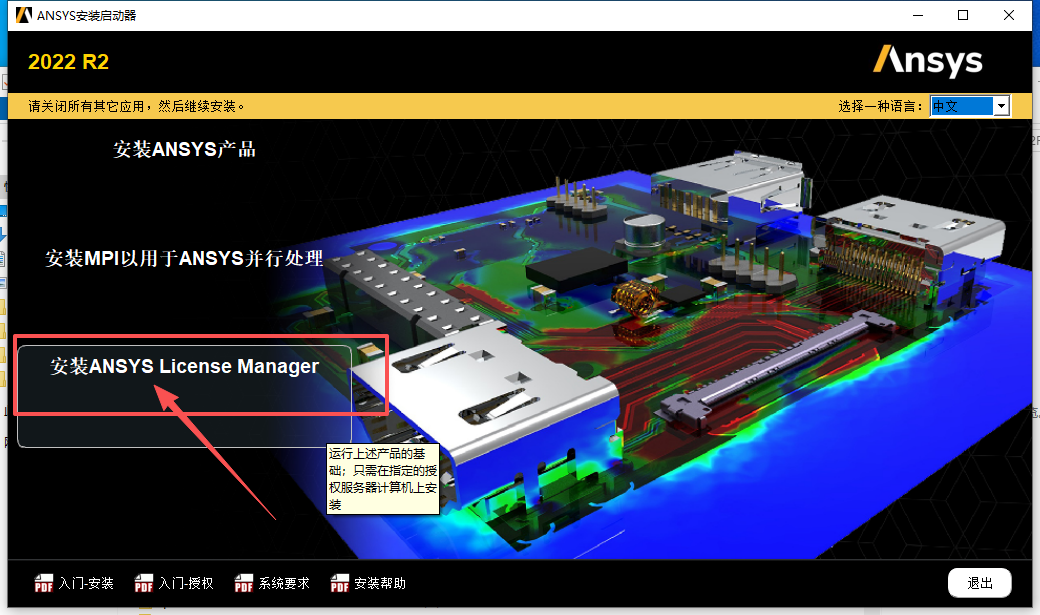Click the Ansys logo in the top right
The image size is (1040, 615).
pyautogui.click(x=928, y=60)
